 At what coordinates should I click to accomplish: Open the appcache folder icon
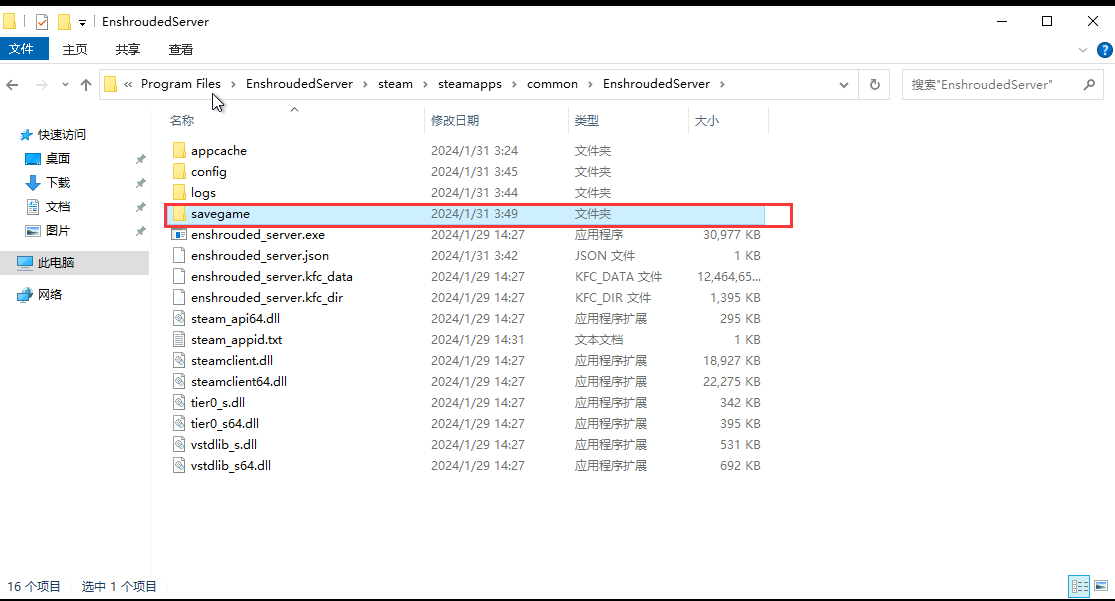coord(179,151)
